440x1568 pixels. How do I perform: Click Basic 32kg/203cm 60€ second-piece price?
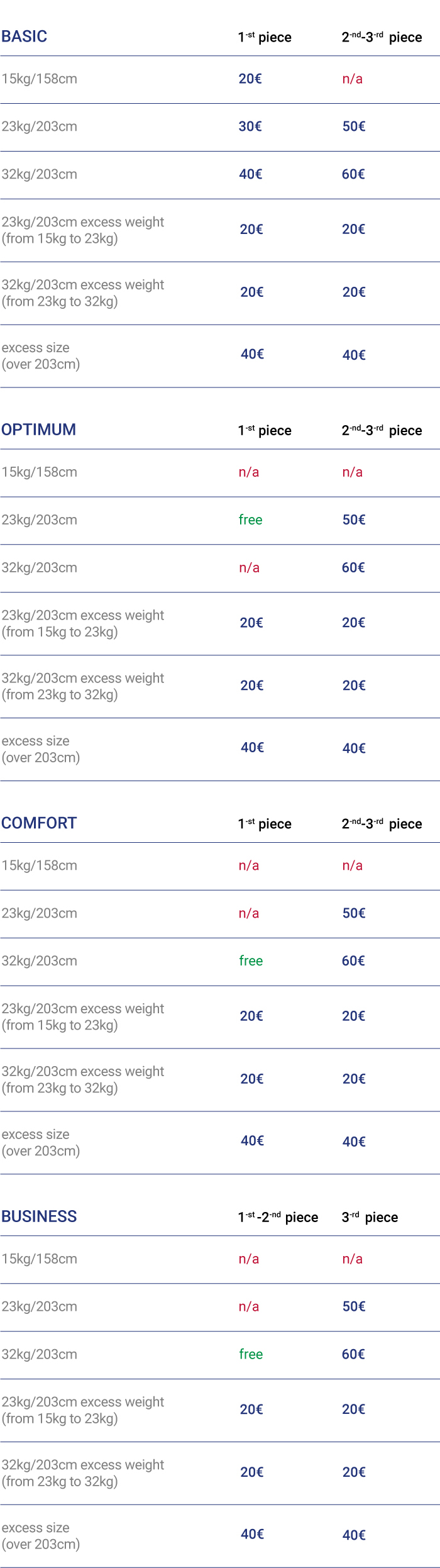pyautogui.click(x=353, y=174)
